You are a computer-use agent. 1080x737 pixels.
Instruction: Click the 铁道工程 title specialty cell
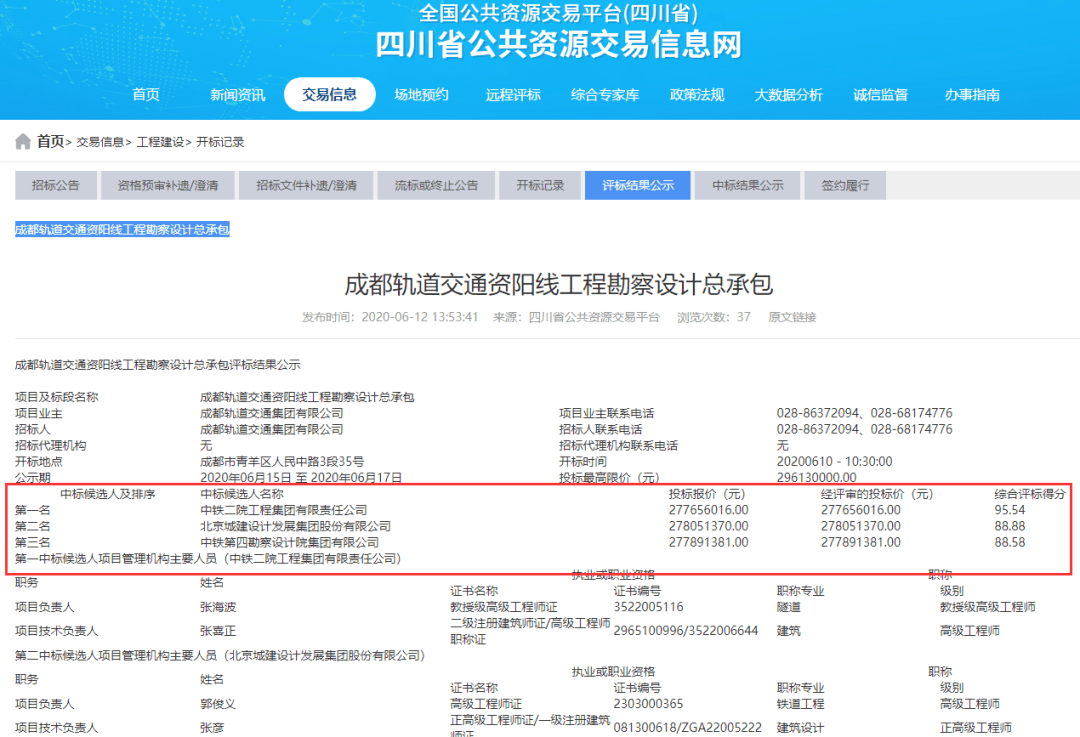(x=800, y=704)
